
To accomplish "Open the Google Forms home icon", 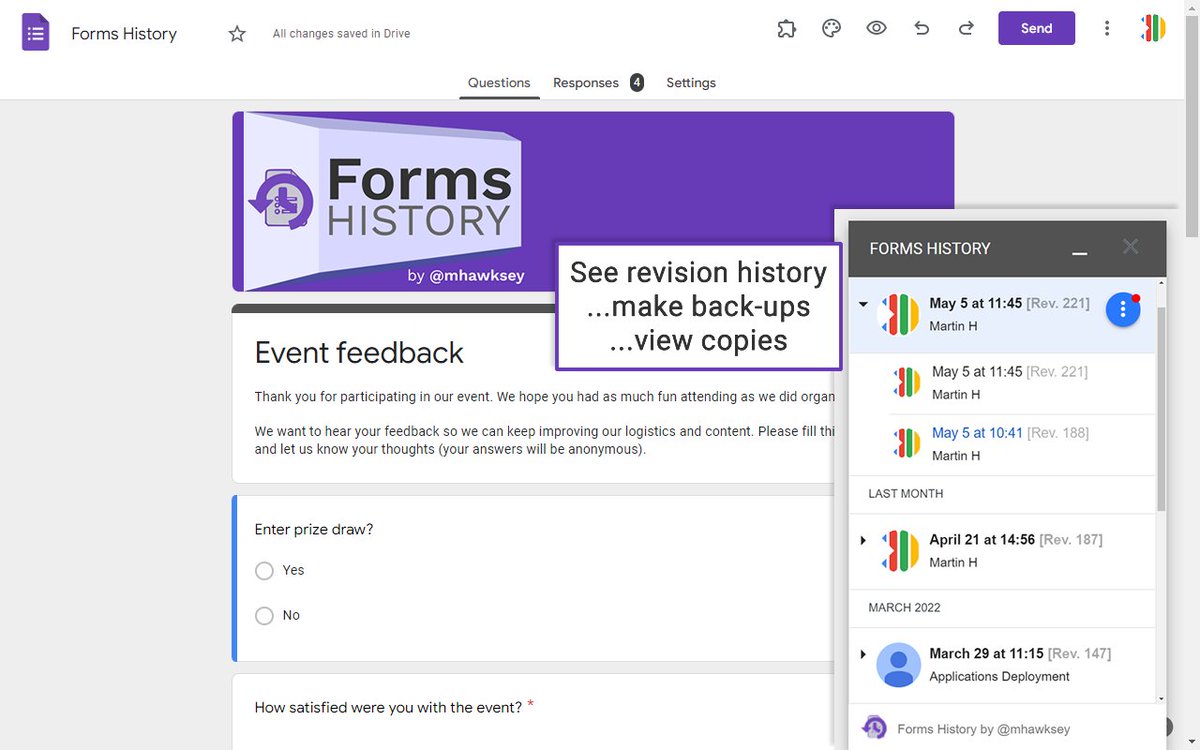I will 36,33.
